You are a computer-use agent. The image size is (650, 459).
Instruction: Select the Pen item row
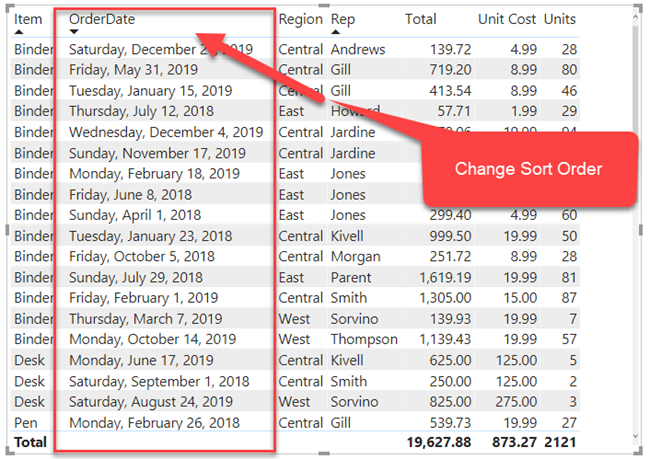pyautogui.click(x=295, y=423)
